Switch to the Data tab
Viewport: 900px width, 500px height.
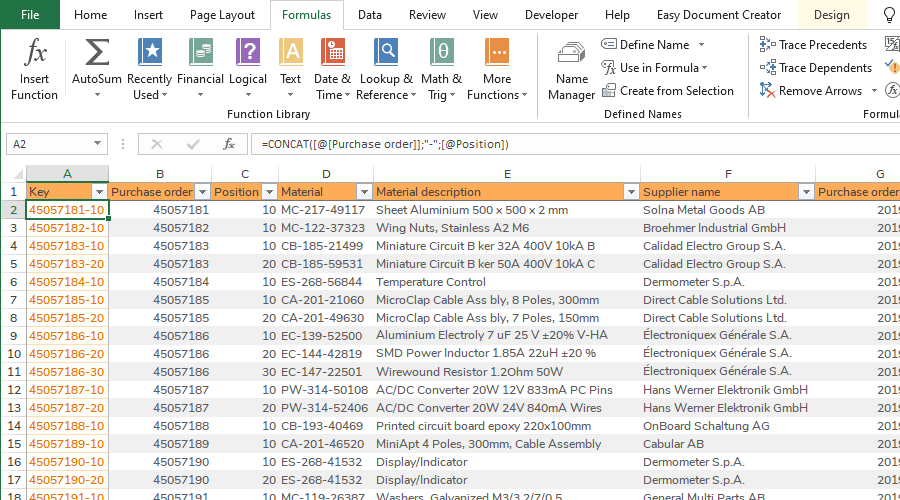point(370,15)
